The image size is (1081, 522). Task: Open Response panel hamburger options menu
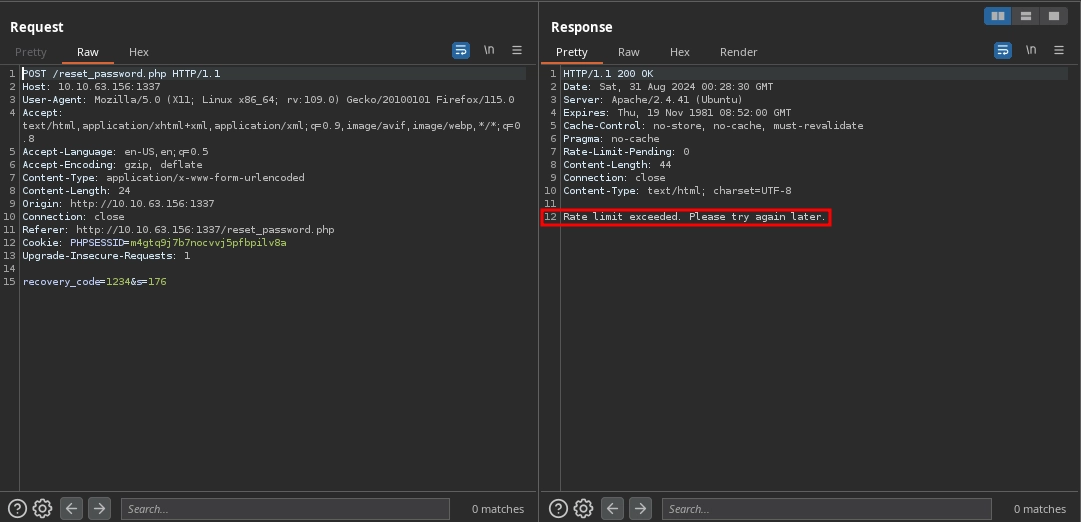tap(1058, 50)
